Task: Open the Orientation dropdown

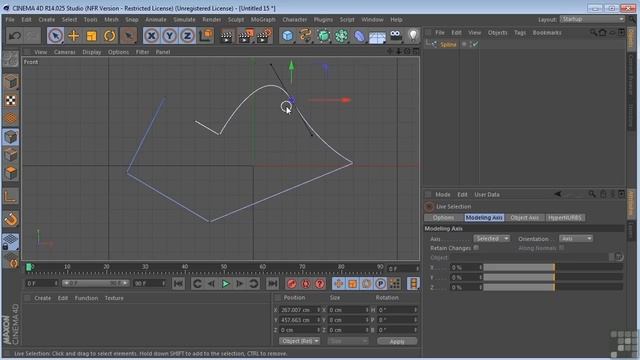Action: (x=576, y=238)
